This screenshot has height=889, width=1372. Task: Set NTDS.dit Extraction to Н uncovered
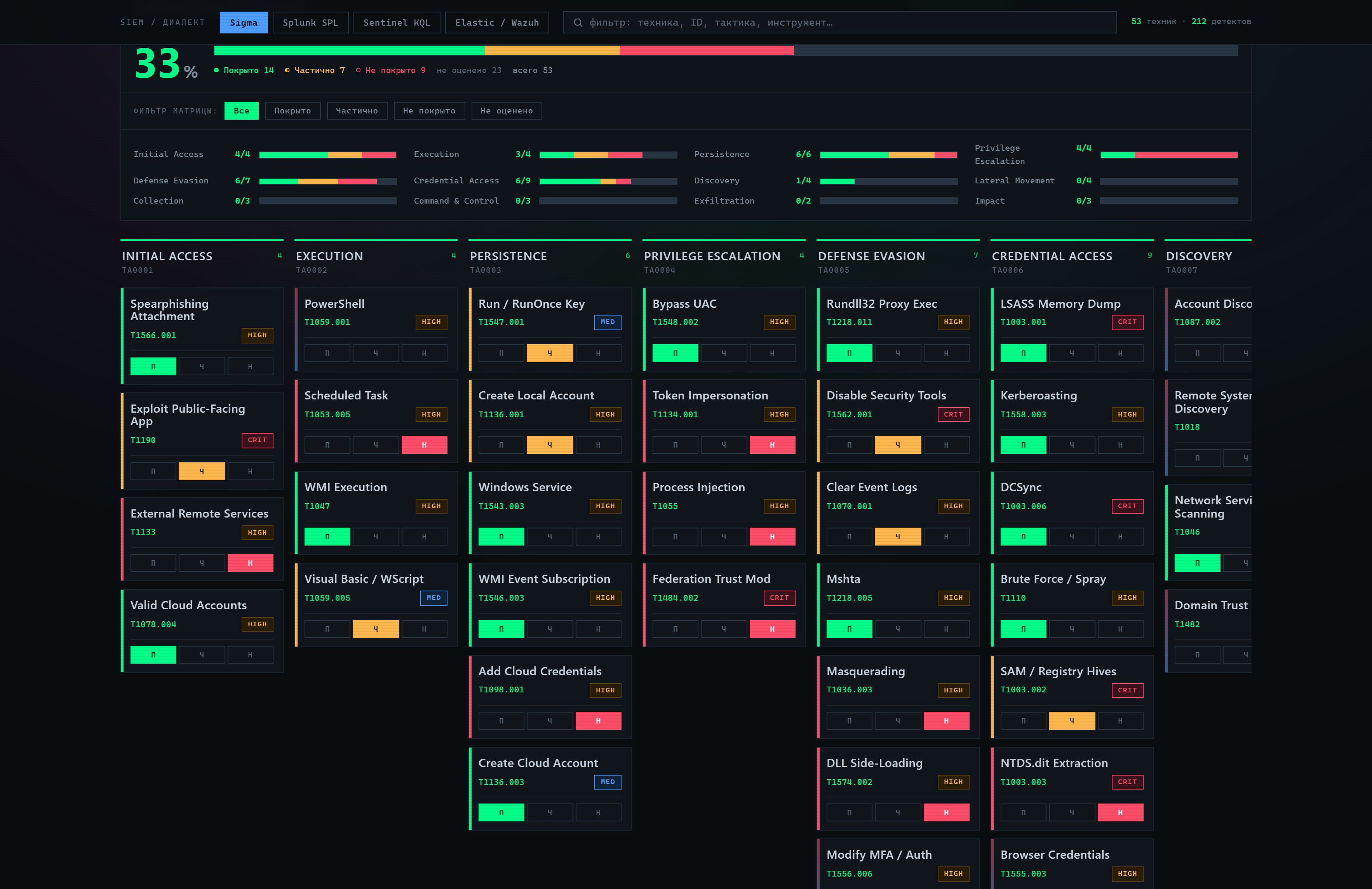point(1121,812)
